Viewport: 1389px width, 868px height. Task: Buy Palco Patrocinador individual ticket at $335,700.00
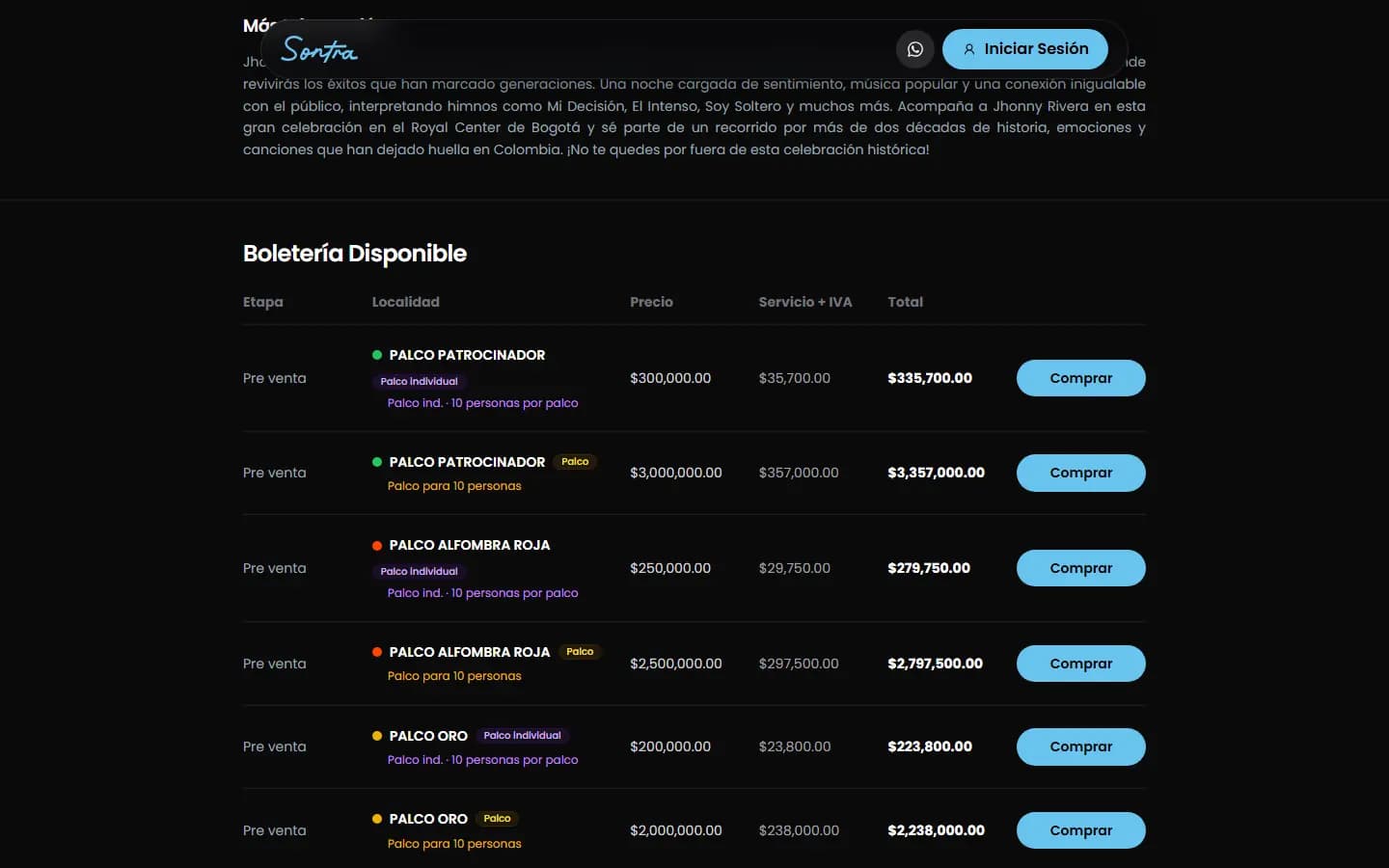point(1080,378)
